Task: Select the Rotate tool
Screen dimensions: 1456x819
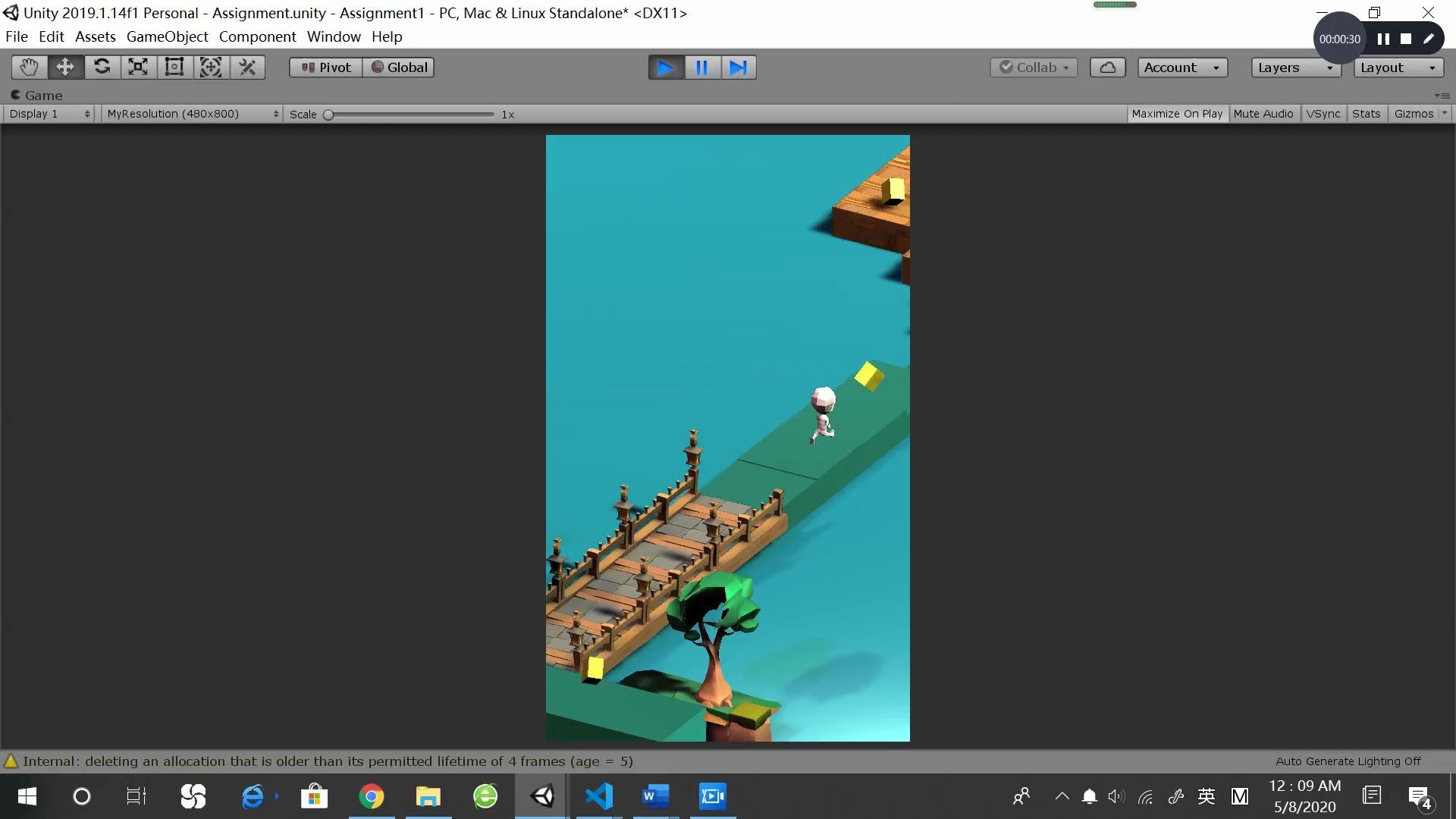Action: coord(101,67)
